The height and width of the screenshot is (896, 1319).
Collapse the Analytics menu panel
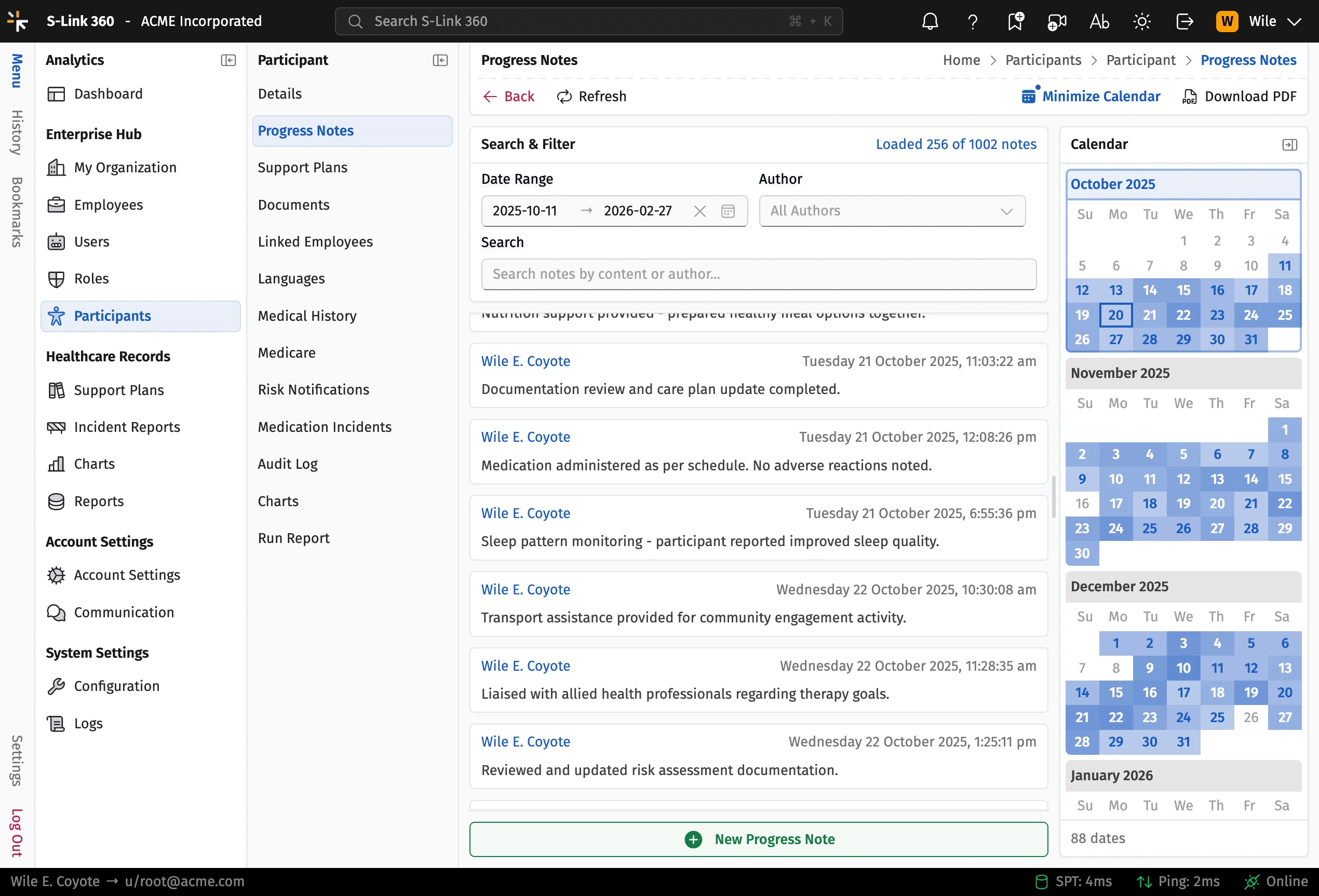pyautogui.click(x=228, y=60)
